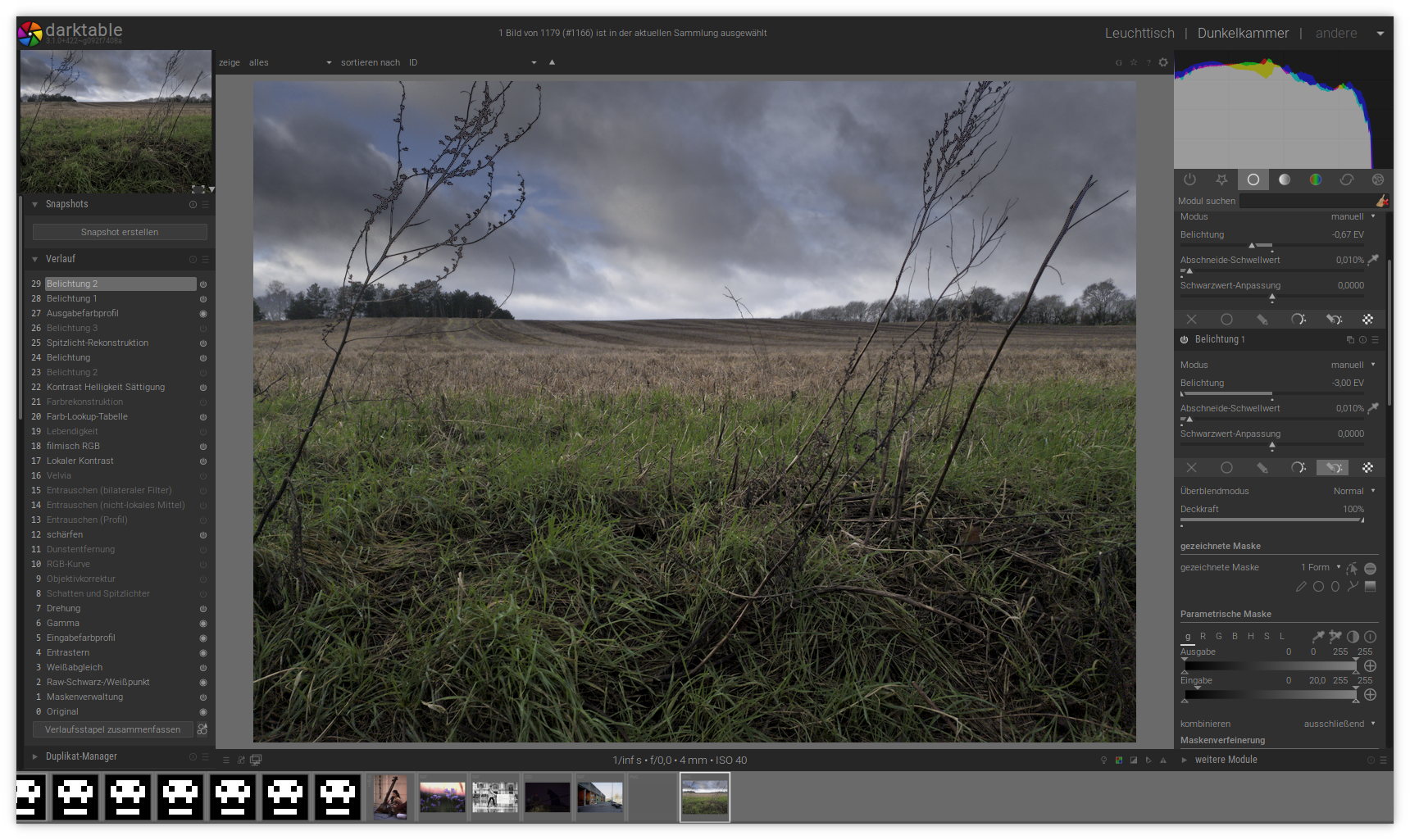Switch to Dunkelkammer view
Screen dimensions: 1410x840
1243,34
